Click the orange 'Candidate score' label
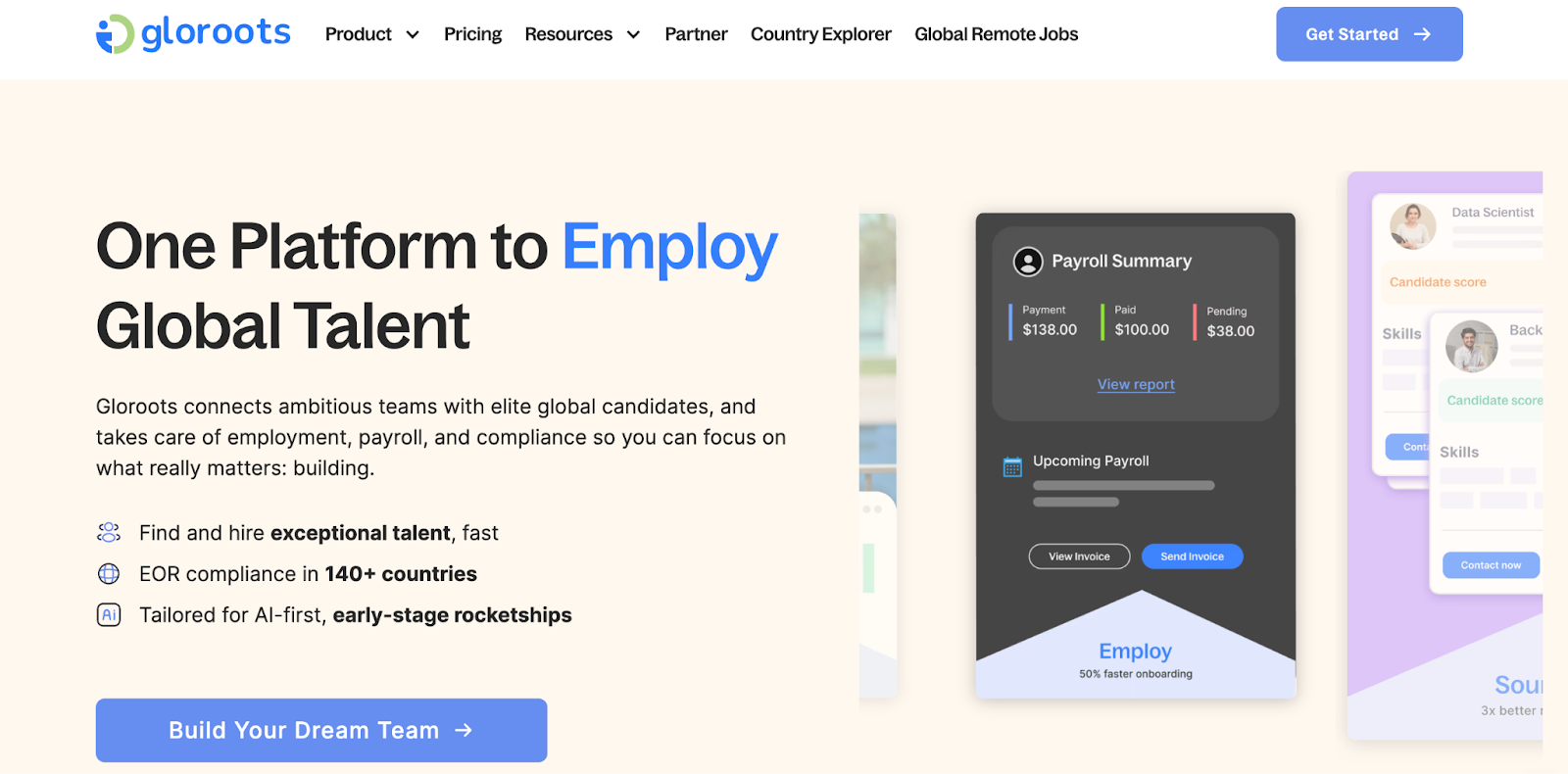 [1438, 282]
